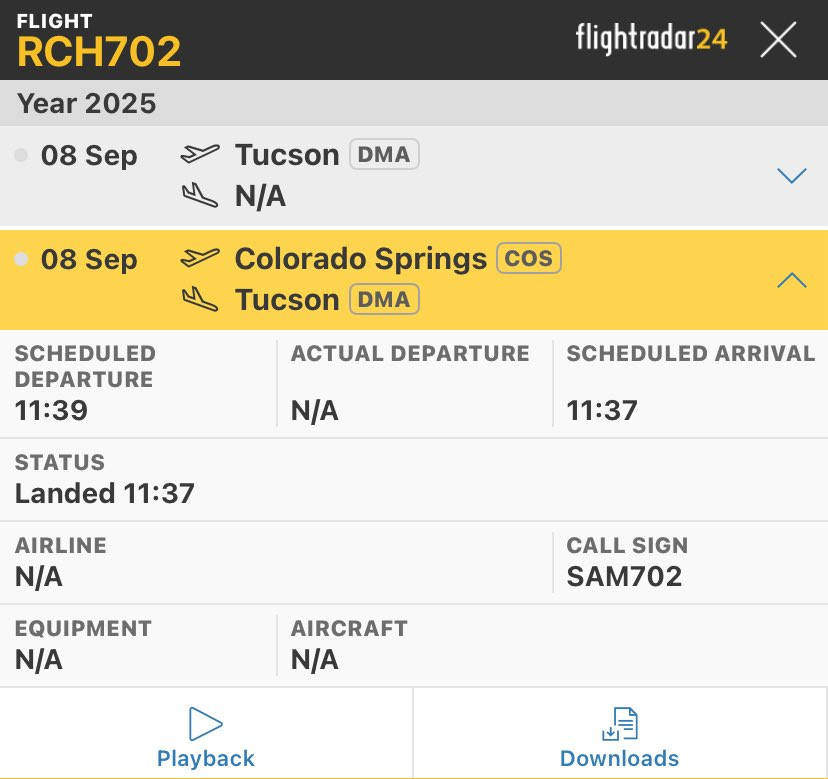Screen dimensions: 828x779
Task: Click takeoff icon next to Colorado Springs
Action: [200, 258]
